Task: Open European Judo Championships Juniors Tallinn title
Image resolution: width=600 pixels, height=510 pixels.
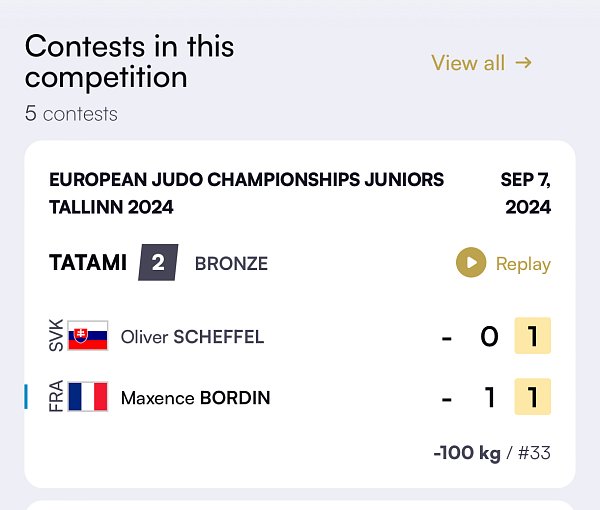Action: (x=246, y=193)
